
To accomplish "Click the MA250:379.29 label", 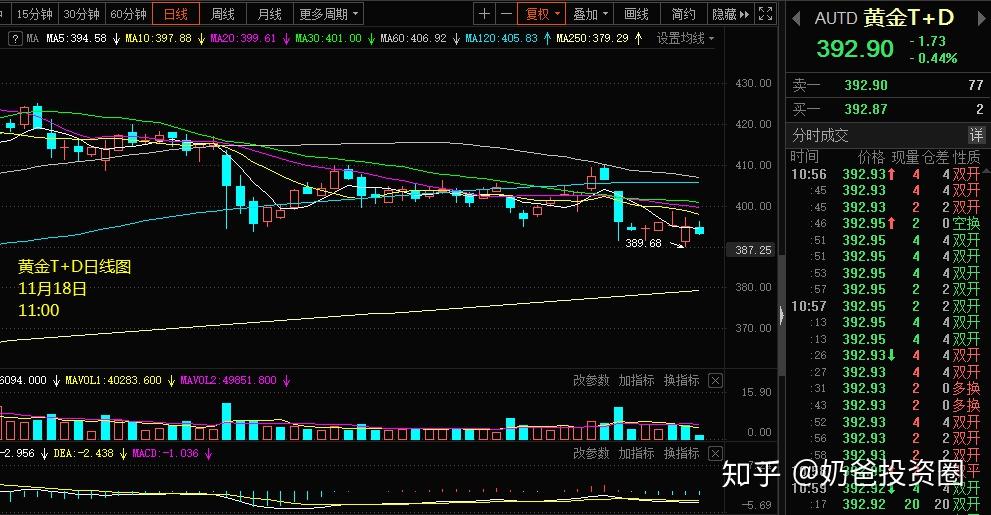I will point(592,39).
